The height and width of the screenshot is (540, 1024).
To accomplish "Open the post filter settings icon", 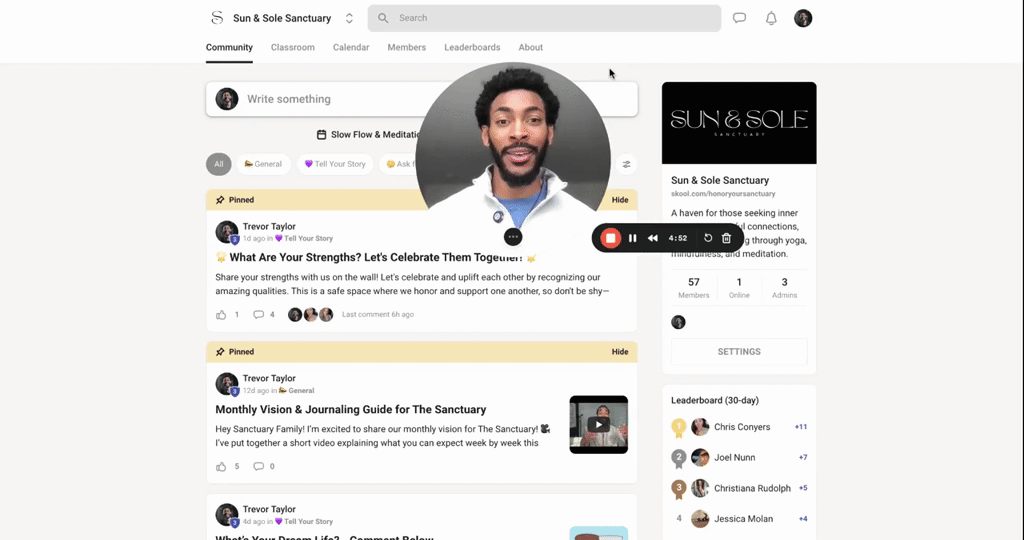I will click(x=626, y=165).
